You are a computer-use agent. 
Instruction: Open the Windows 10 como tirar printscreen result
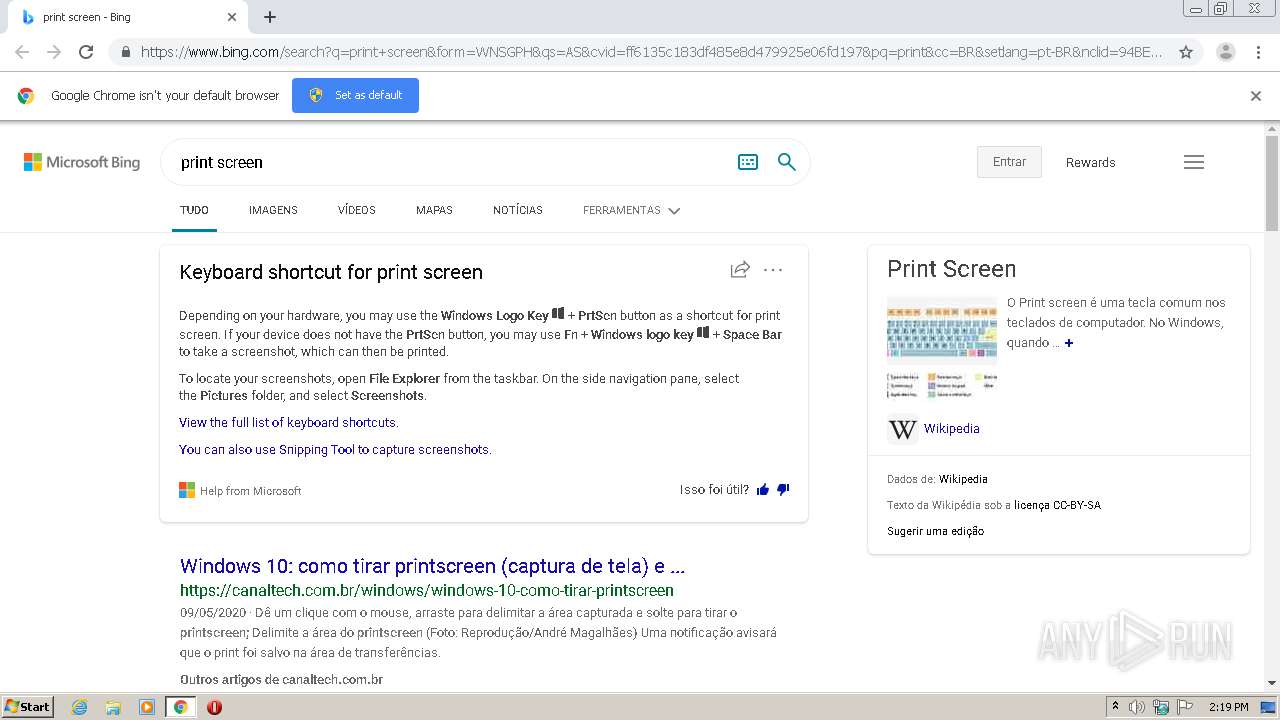pos(432,566)
